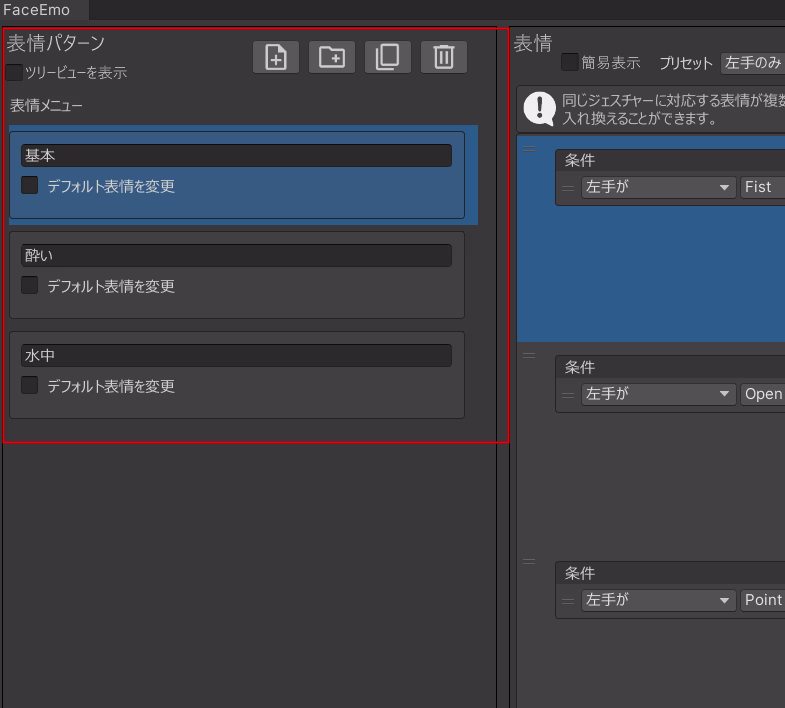Click the 表情パターン heading
This screenshot has width=785, height=708.
(x=56, y=43)
